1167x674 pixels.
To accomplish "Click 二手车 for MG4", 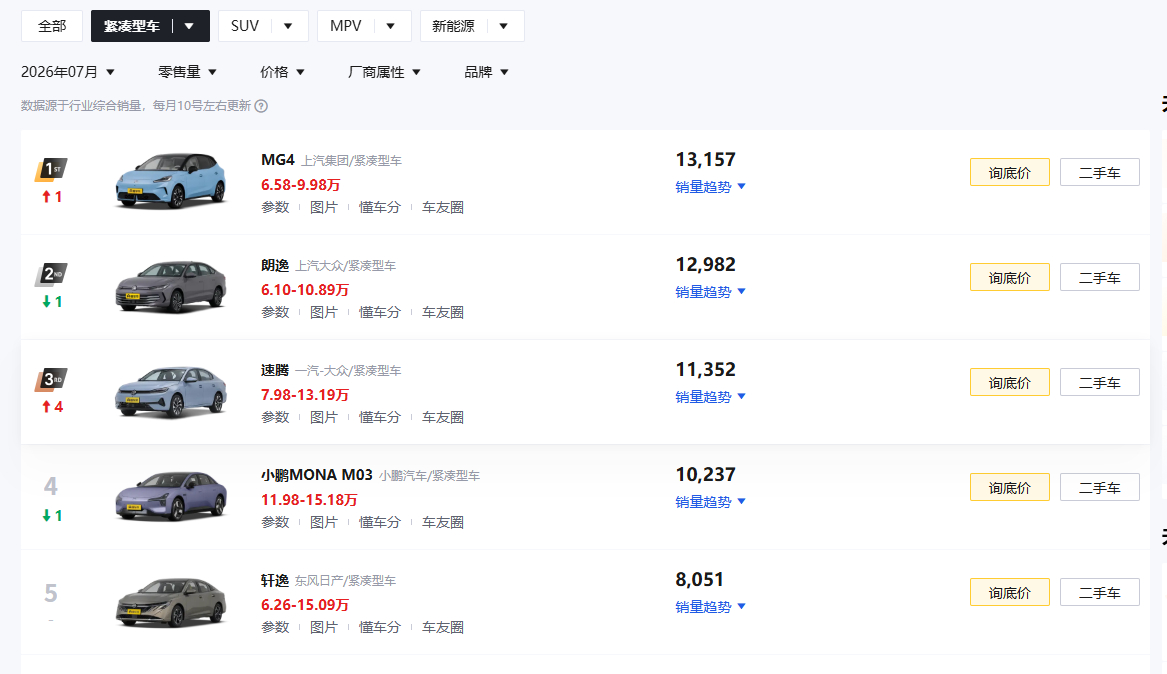I will click(1099, 173).
